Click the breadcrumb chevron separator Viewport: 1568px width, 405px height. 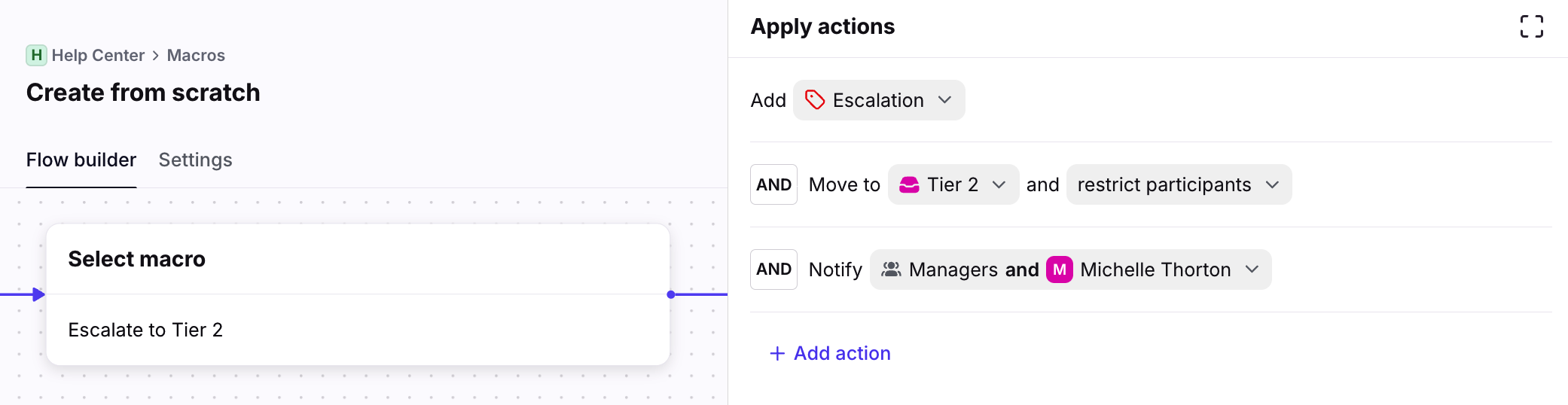(x=156, y=56)
